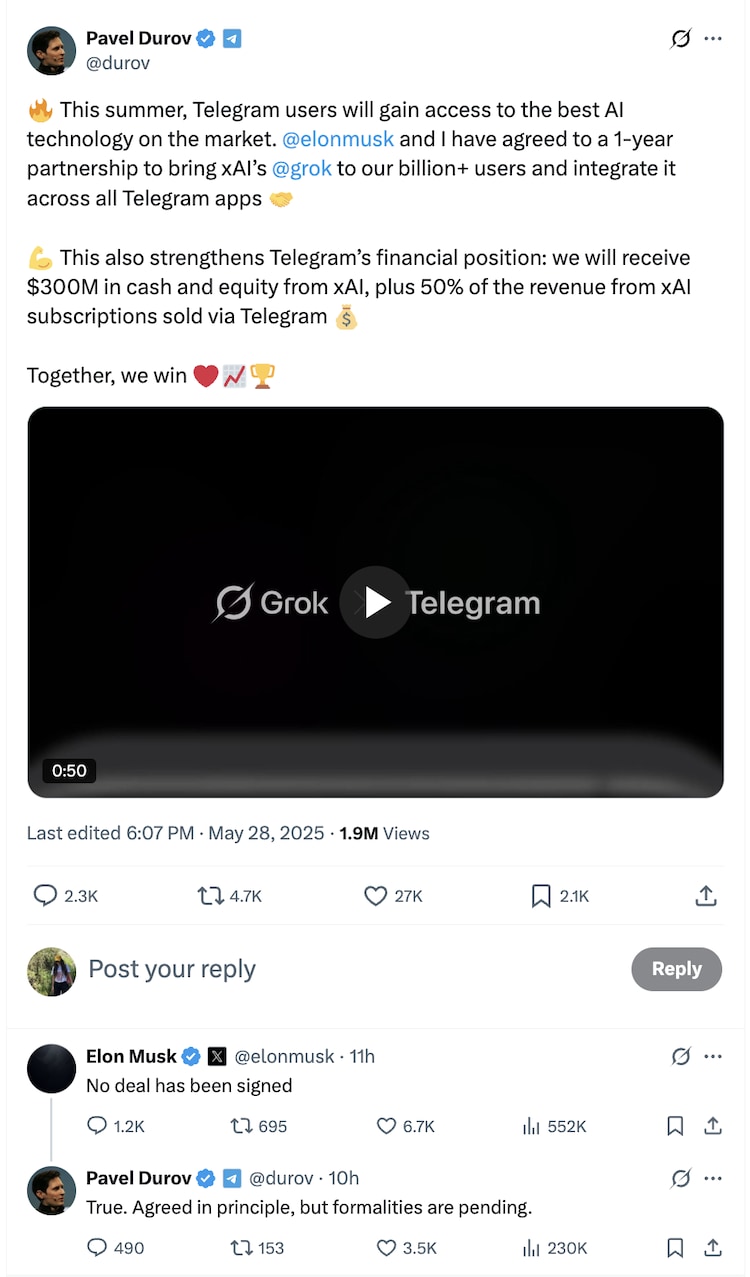Viewport: 750px width, 1277px height.
Task: Open Grok icon on main post
Action: [x=680, y=39]
